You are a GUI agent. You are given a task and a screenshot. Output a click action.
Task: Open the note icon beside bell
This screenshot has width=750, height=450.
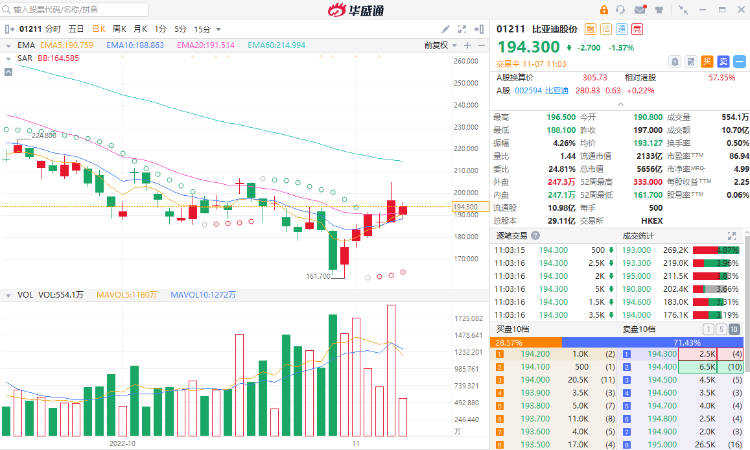point(691,61)
